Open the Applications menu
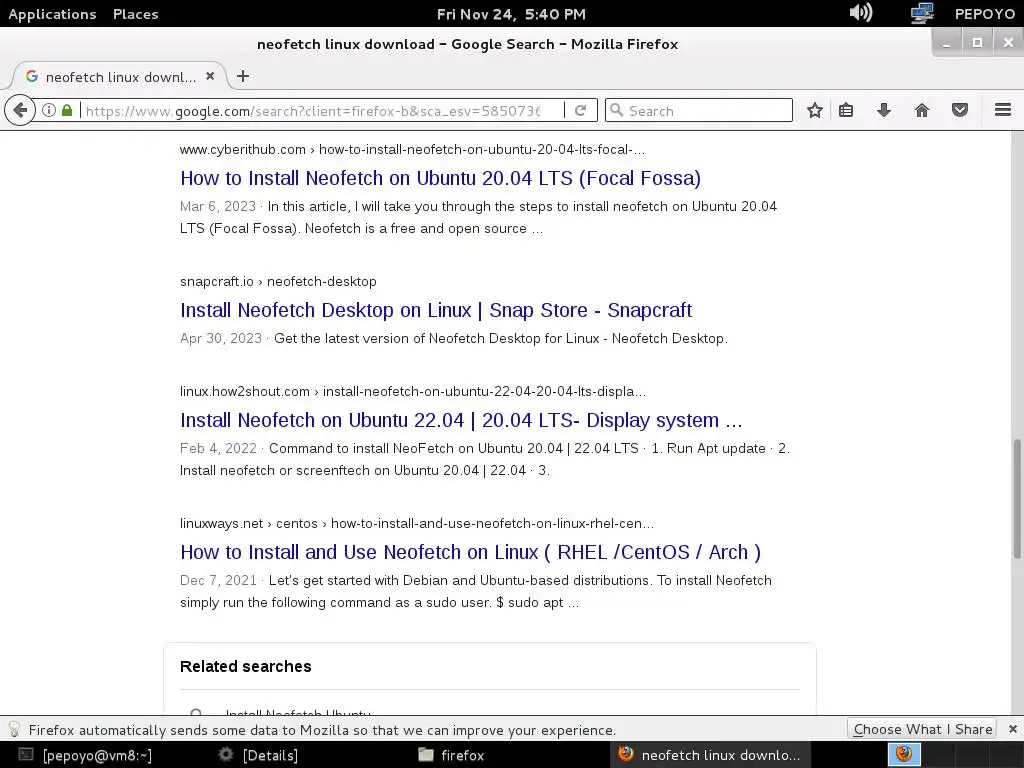1024x768 pixels. pos(52,14)
